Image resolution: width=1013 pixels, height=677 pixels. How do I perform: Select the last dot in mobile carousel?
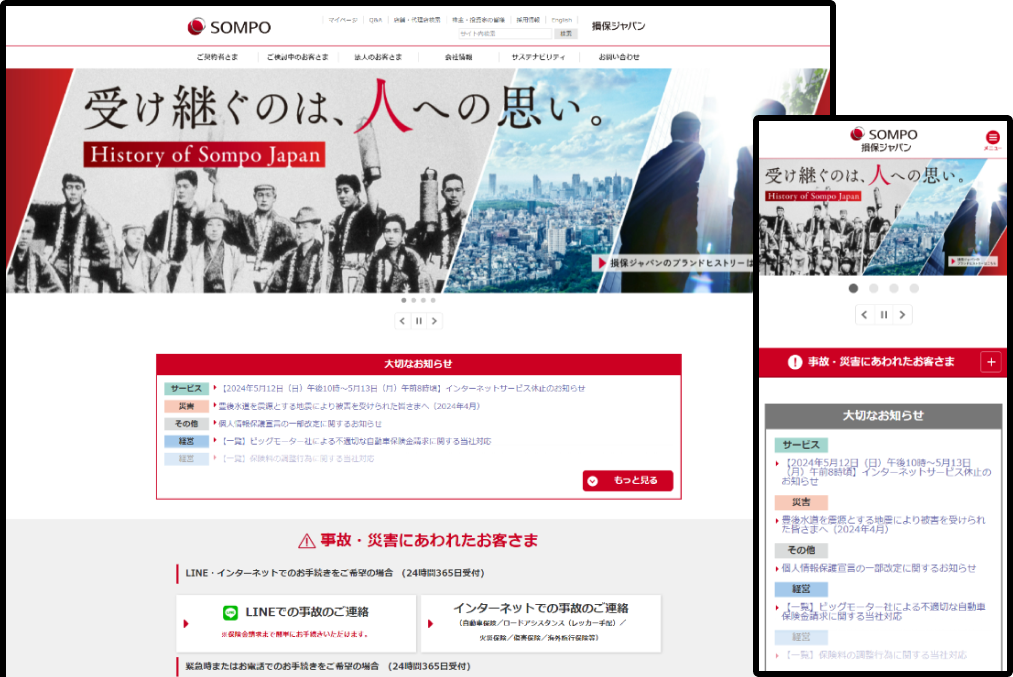point(914,288)
